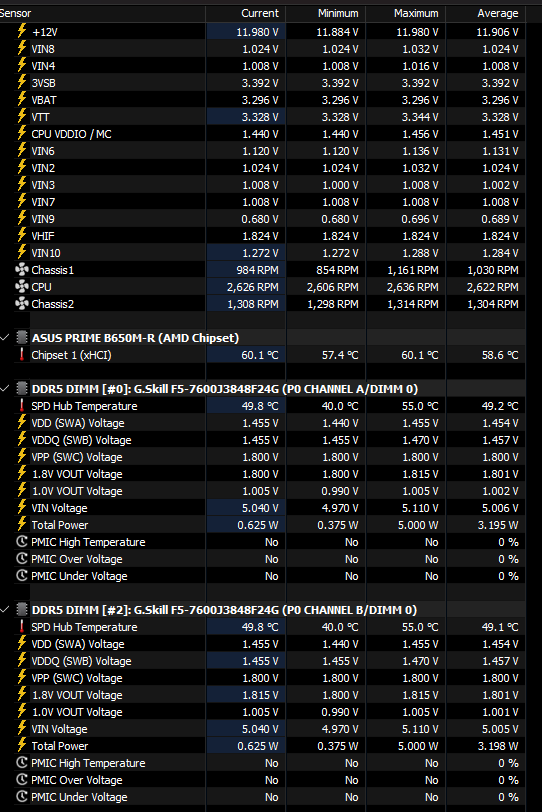Viewport: 542px width, 812px height.
Task: Collapse the DDR5 DIMM [#2] sensor group
Action: (x=5, y=610)
